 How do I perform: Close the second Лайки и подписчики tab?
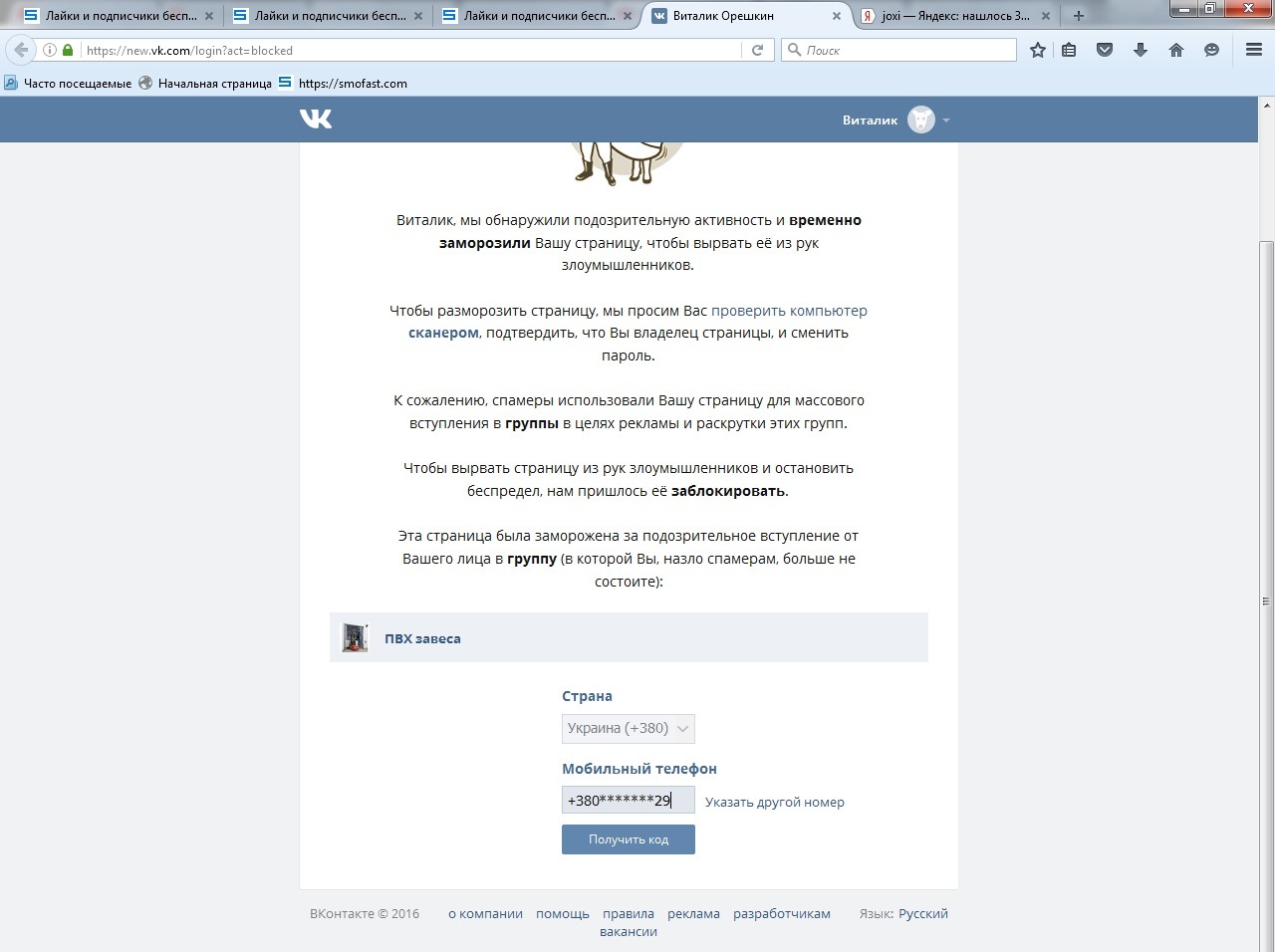(418, 16)
